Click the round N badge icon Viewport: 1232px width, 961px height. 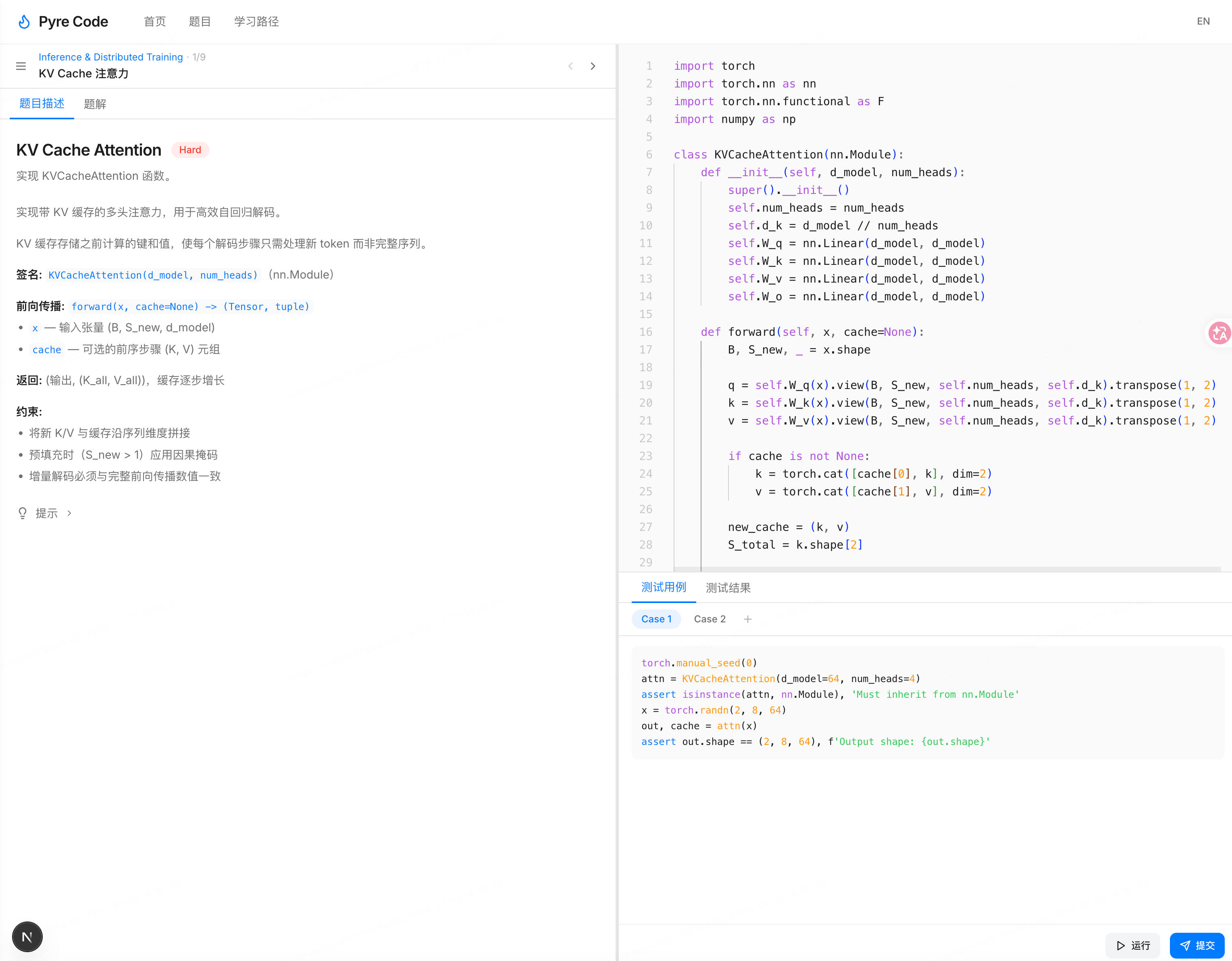point(27,937)
